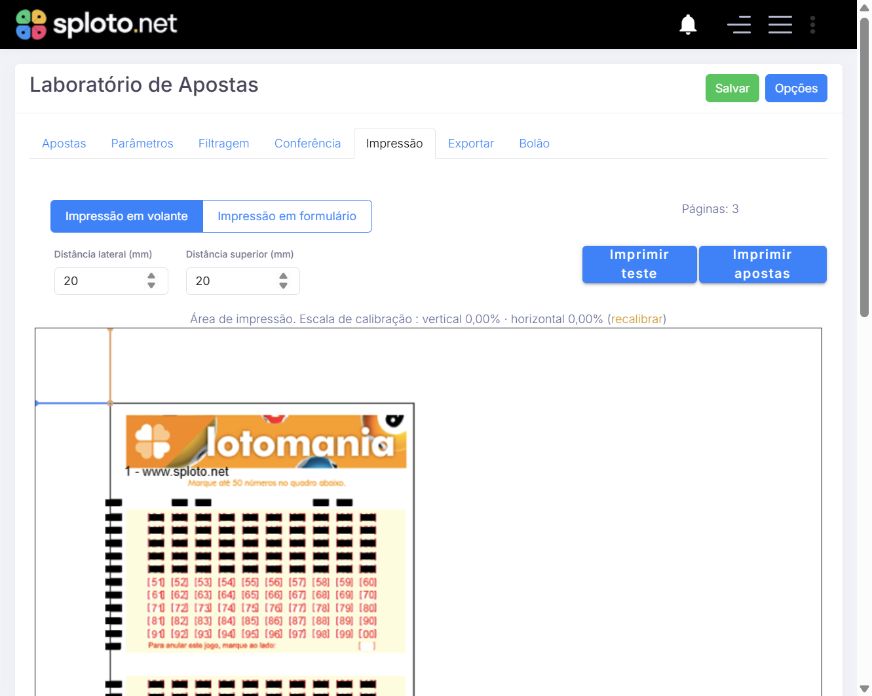Click the '1 - www.sploto.net' preview text
Viewport: 872px width, 696px height.
177,472
